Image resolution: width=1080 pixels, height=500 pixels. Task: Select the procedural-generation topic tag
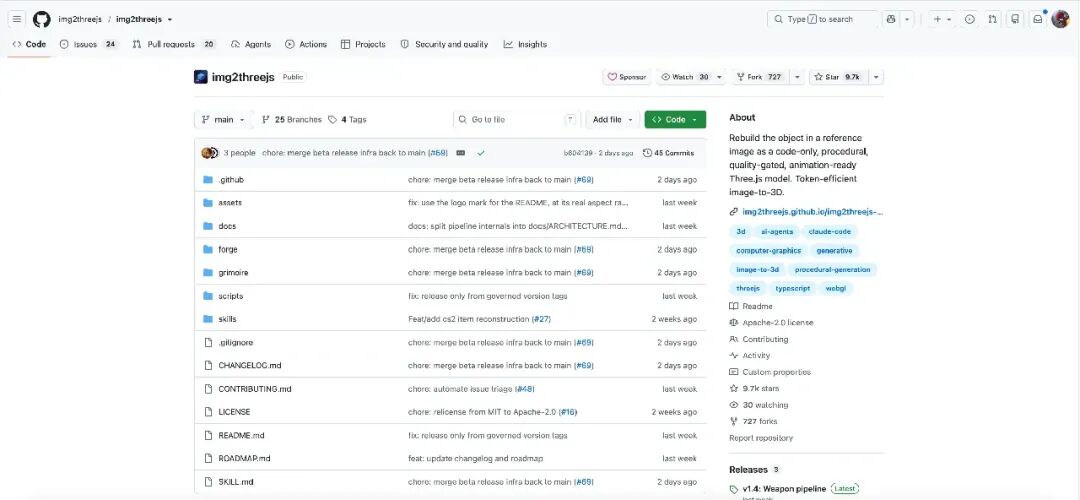coord(832,270)
